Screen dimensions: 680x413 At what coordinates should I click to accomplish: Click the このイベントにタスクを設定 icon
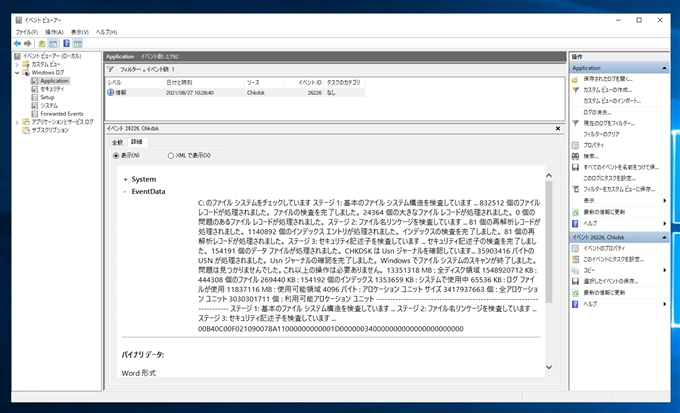(x=575, y=259)
